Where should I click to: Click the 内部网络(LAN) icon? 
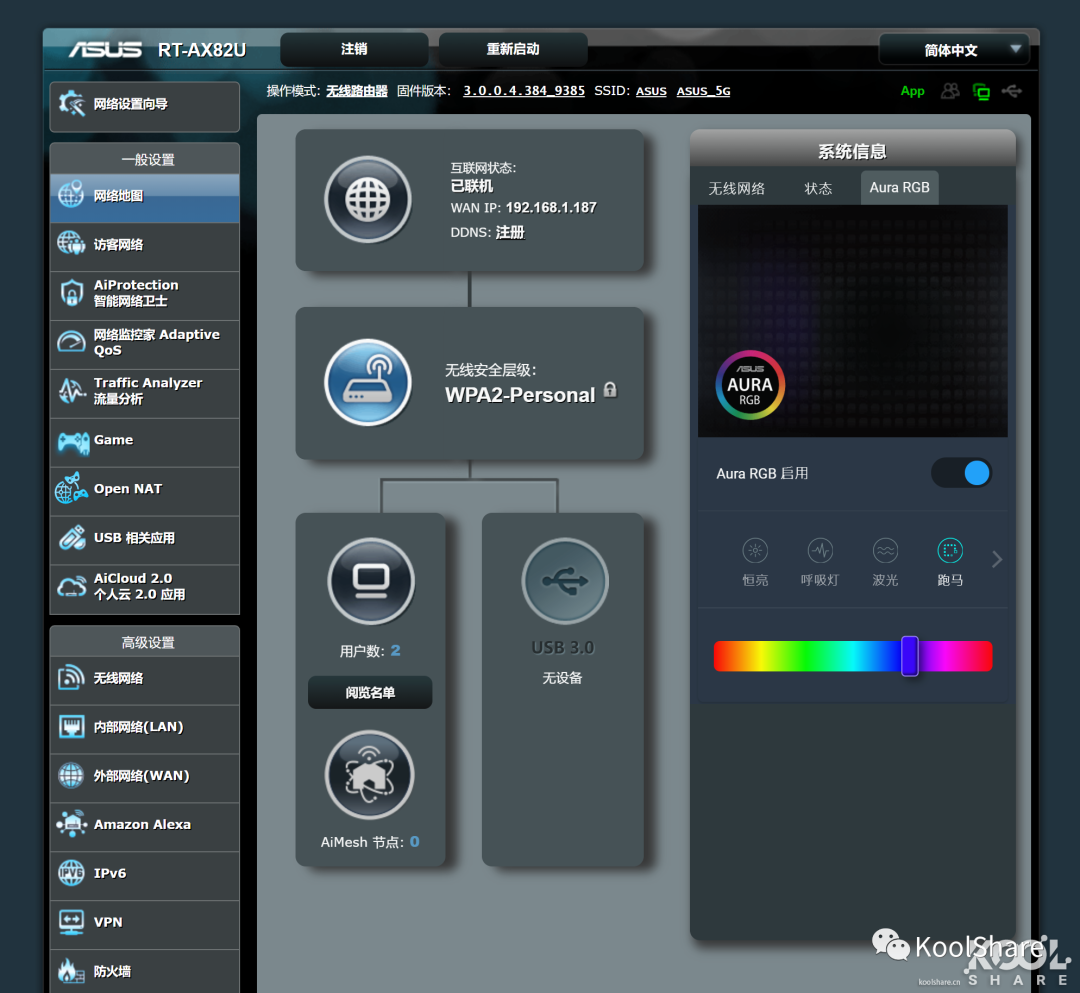click(x=72, y=727)
